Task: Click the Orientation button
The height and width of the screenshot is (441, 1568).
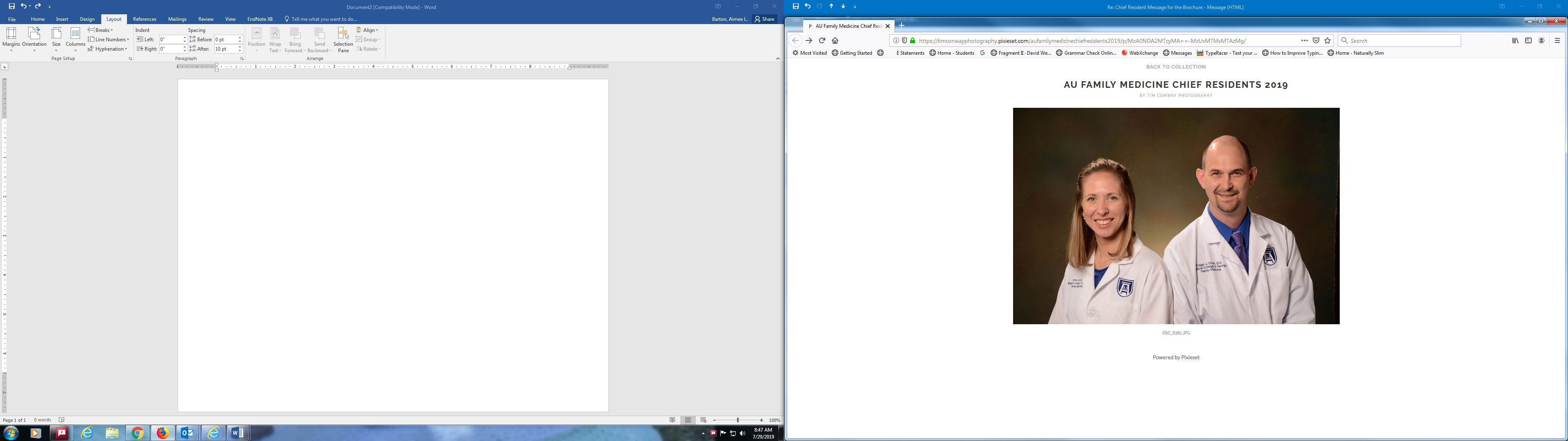Action: pyautogui.click(x=34, y=38)
